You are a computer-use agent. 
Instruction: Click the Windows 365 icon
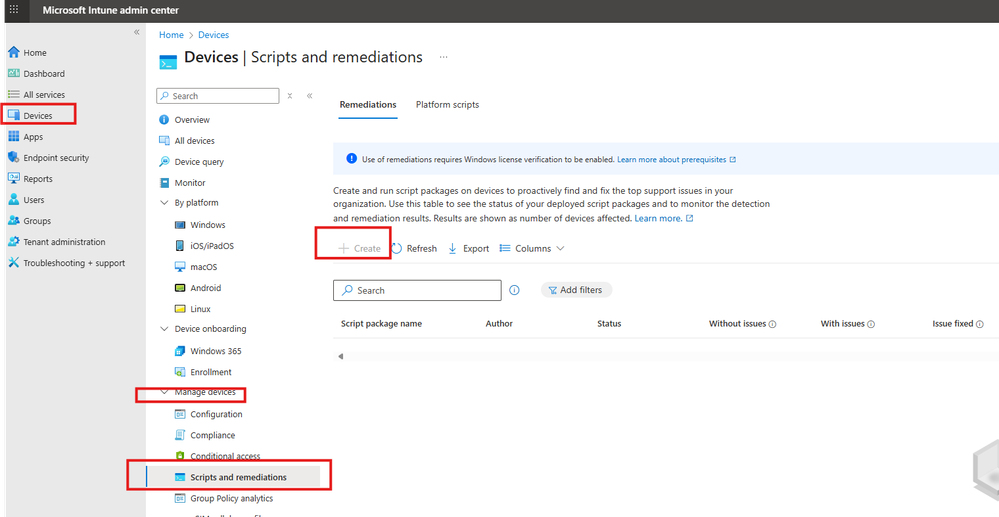pos(180,351)
